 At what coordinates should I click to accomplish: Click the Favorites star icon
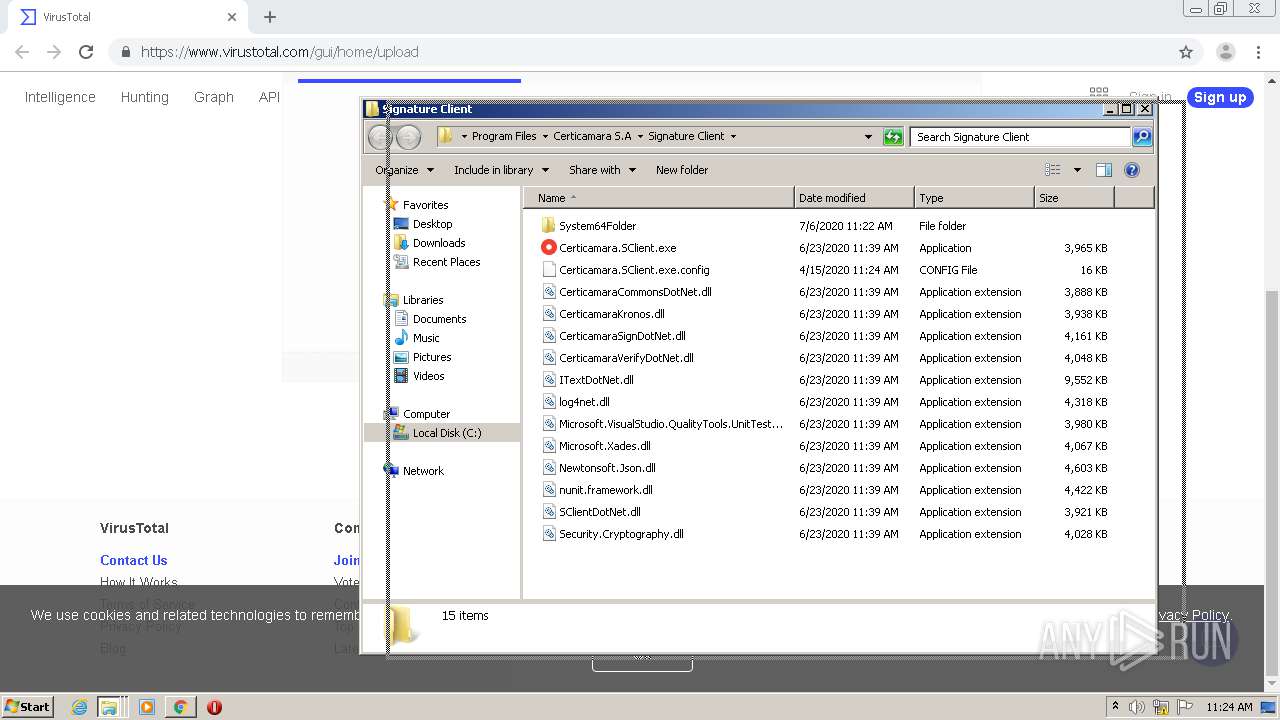point(392,205)
